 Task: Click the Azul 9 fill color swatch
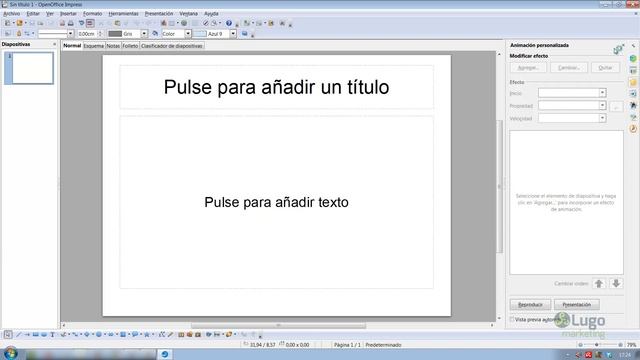200,33
